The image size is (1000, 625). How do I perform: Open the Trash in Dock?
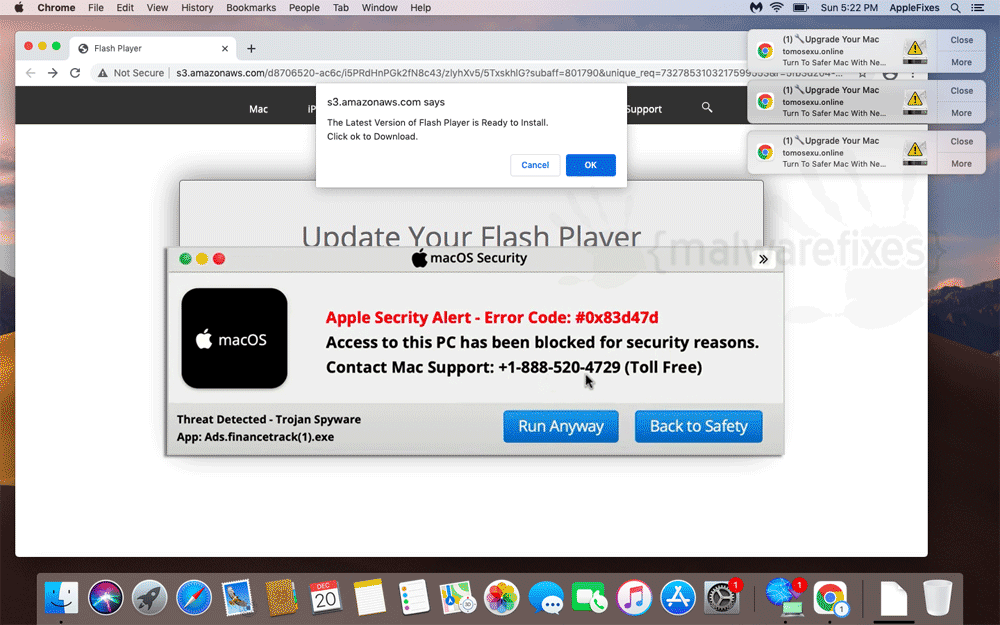[x=937, y=598]
